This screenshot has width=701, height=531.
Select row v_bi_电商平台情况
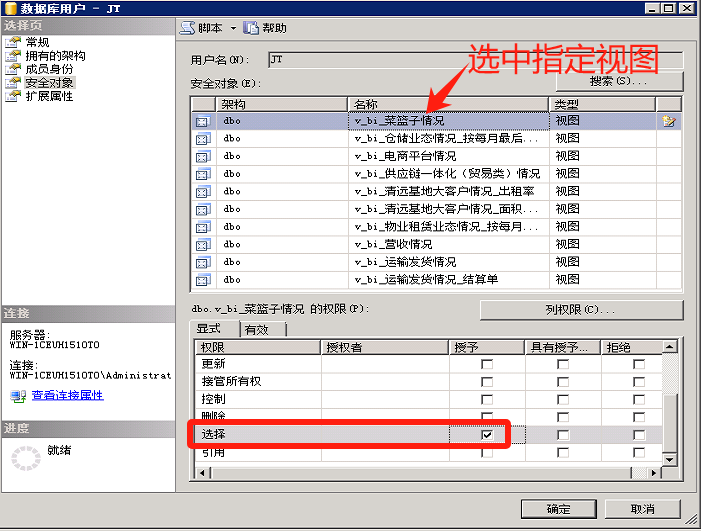tap(436, 156)
